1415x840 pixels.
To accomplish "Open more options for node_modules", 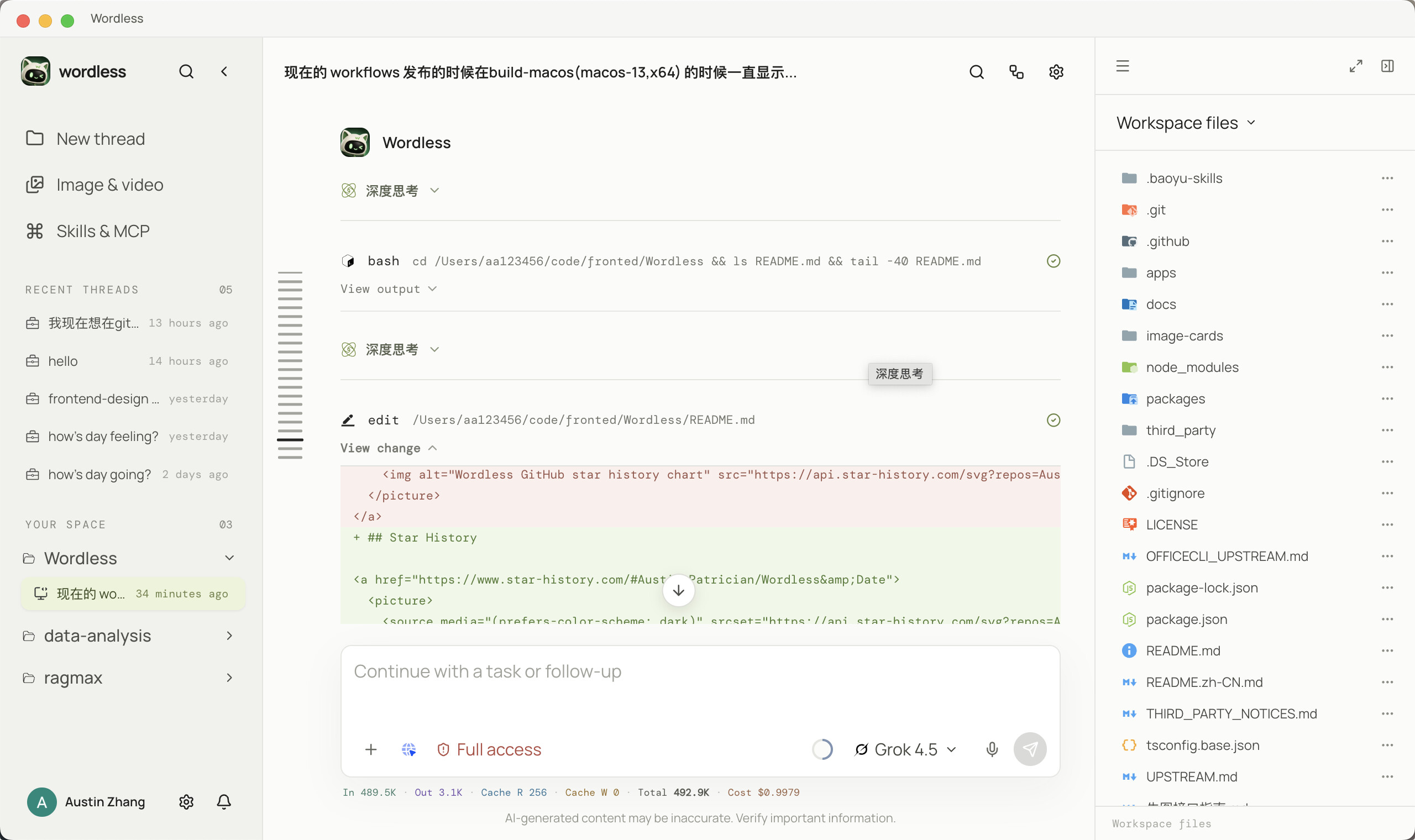I will pyautogui.click(x=1387, y=368).
